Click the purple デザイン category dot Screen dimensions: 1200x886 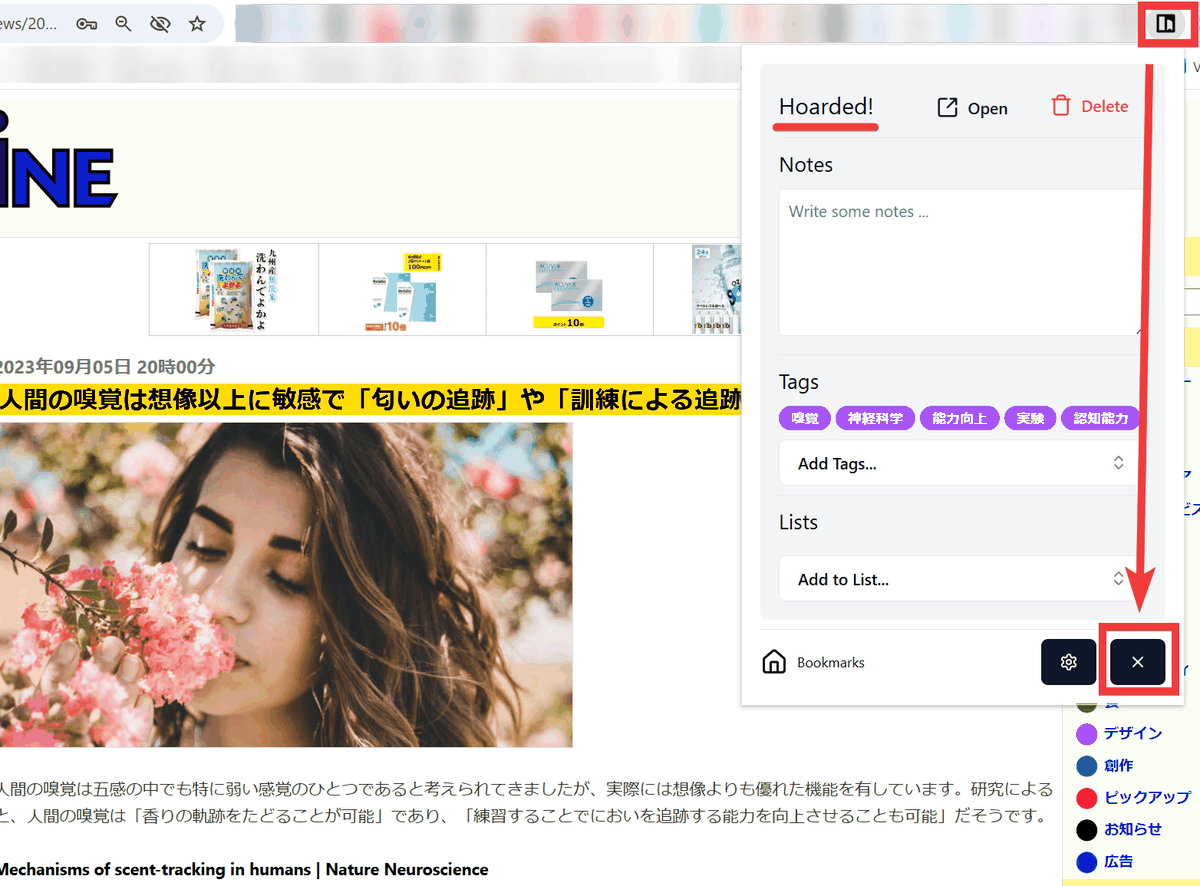tap(1087, 734)
